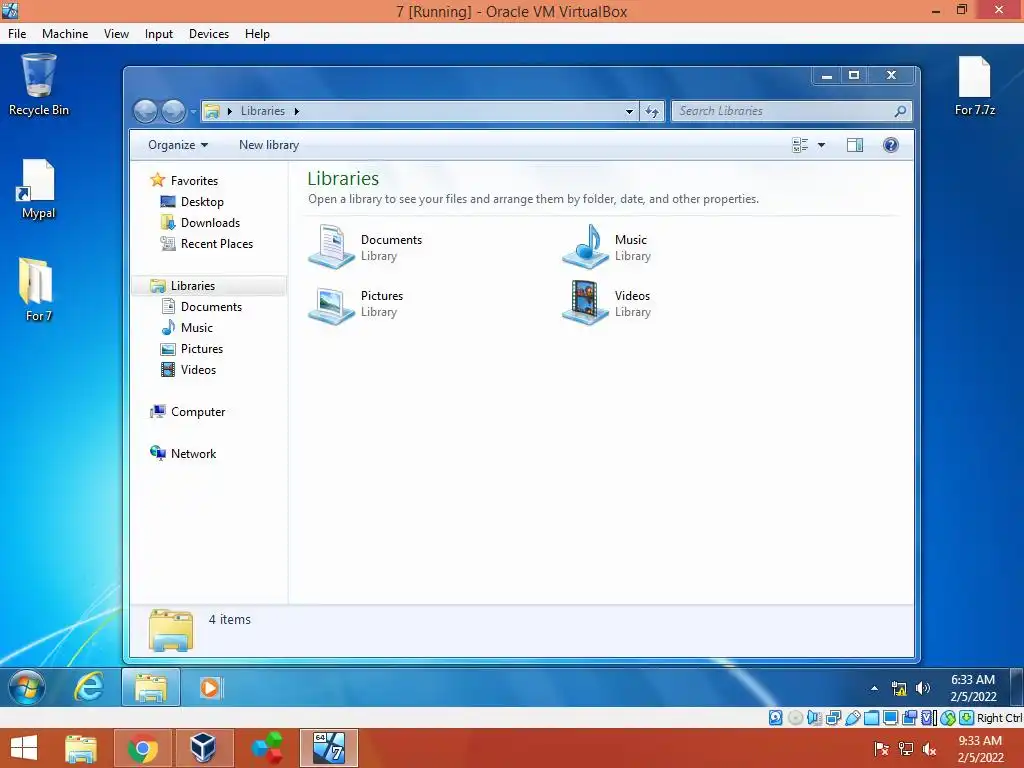
Task: Show hidden icons in the guest tray
Action: click(x=874, y=688)
